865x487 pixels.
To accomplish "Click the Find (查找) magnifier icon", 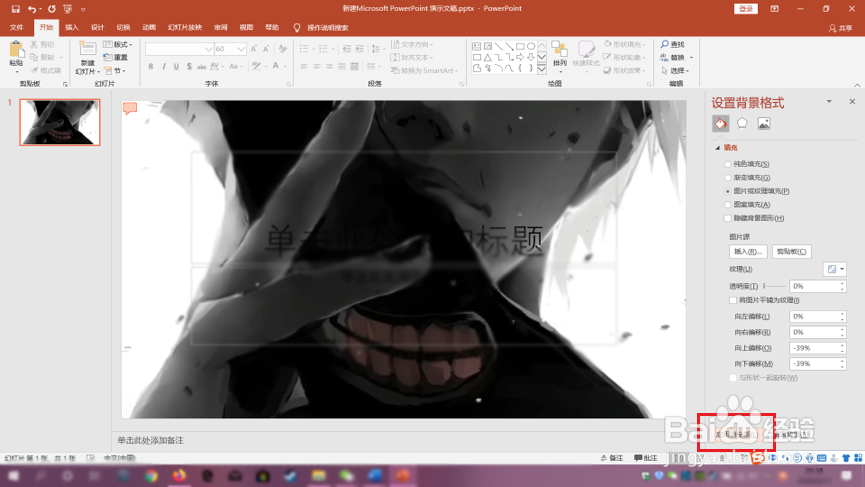I will point(665,44).
